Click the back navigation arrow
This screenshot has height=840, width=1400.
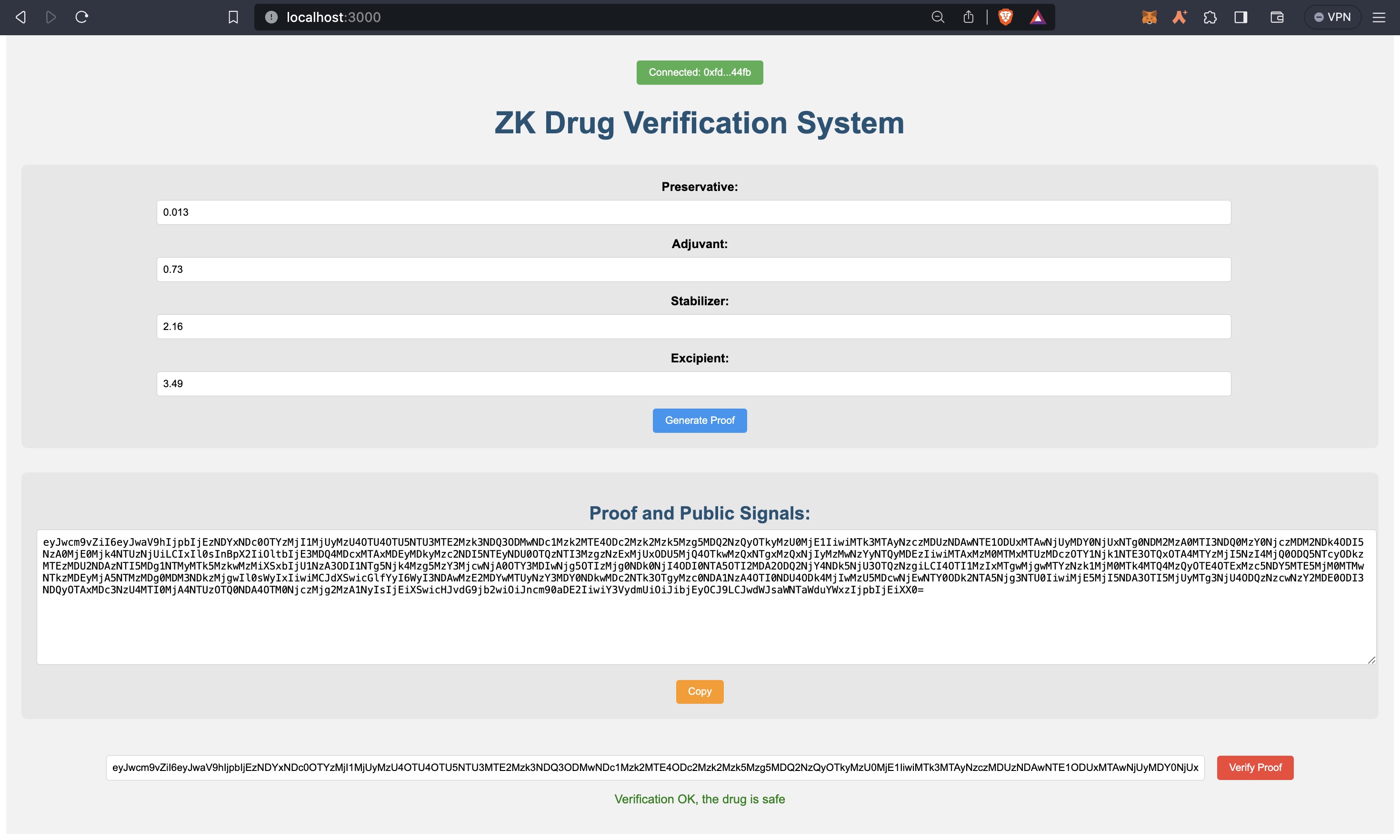point(20,17)
